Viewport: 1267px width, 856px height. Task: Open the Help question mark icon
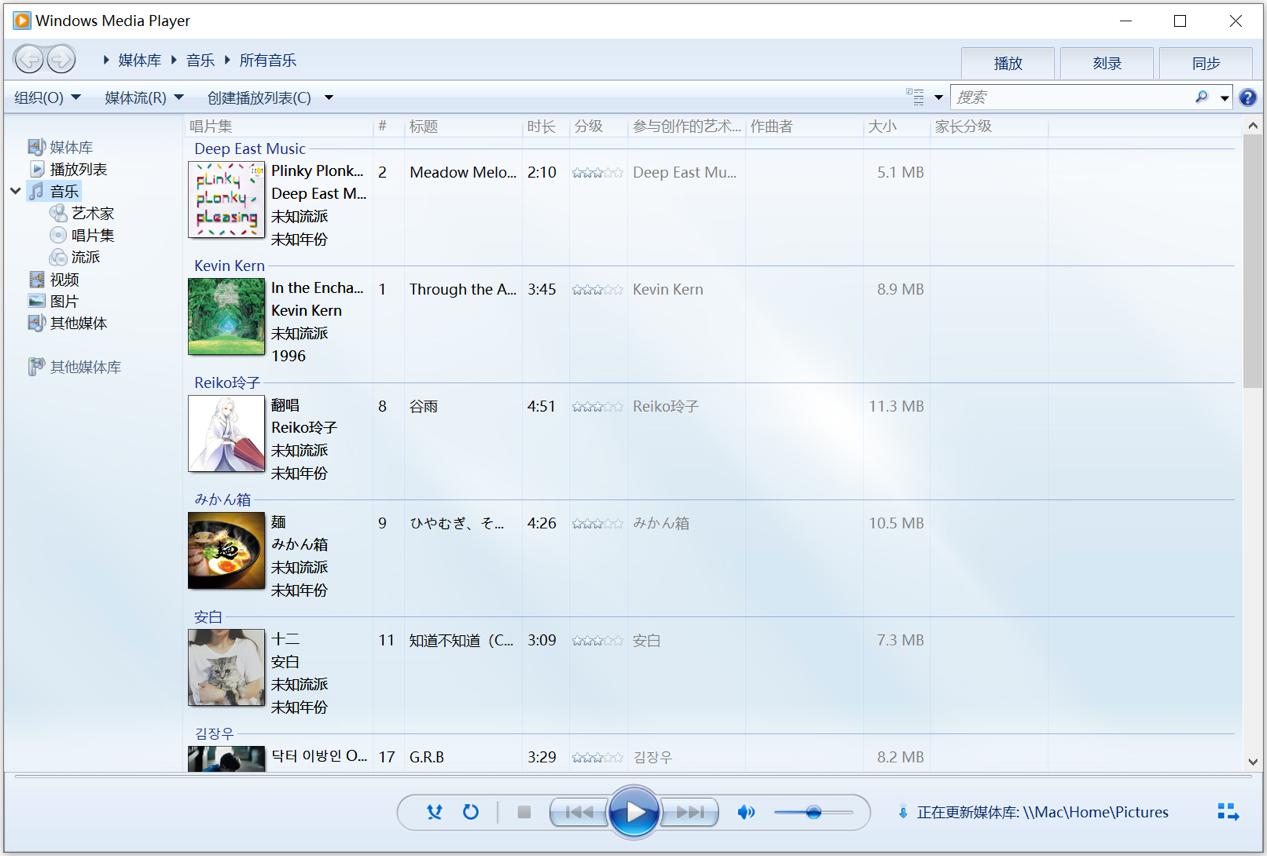tap(1248, 98)
